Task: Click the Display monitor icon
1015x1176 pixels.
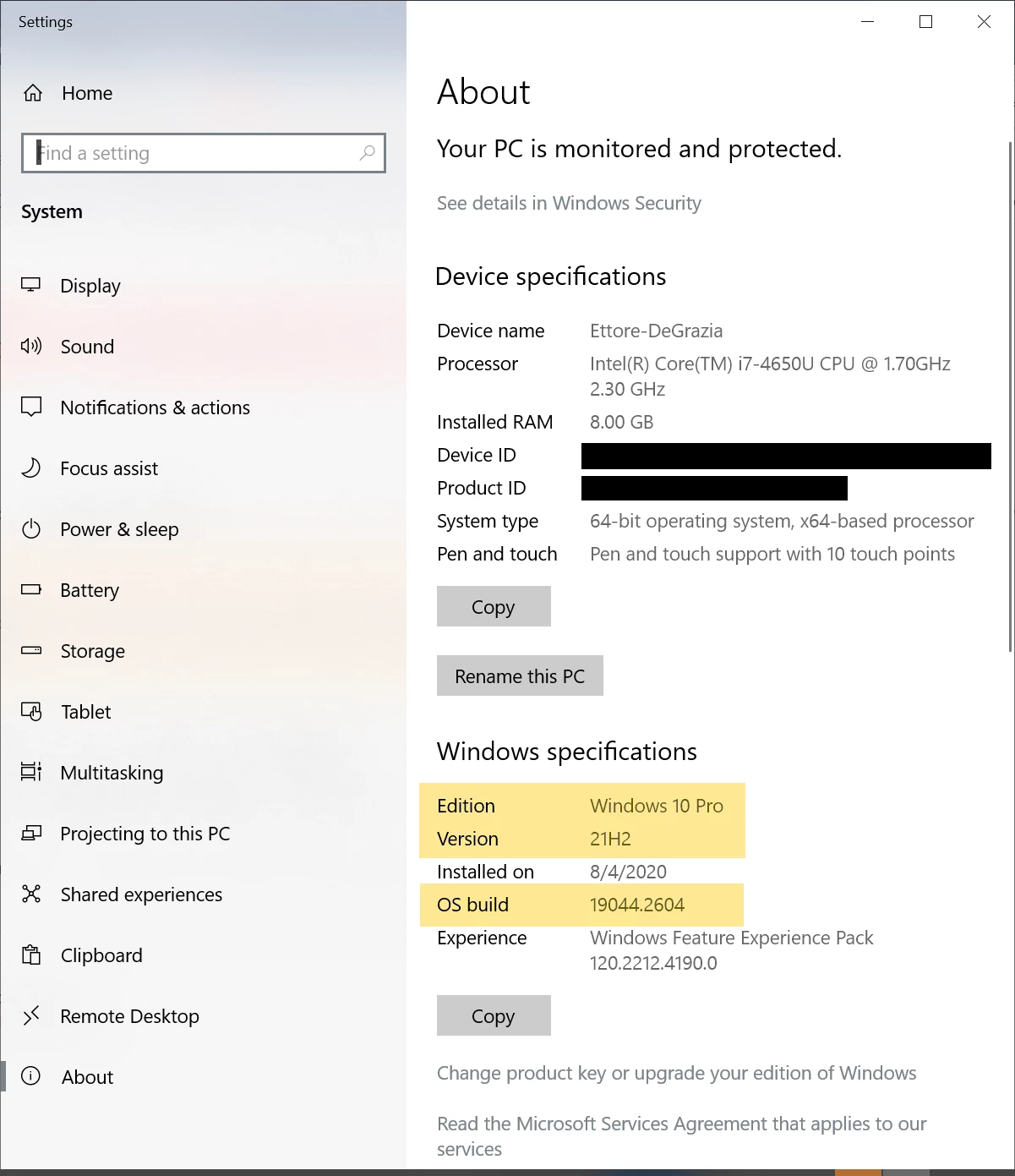Action: tap(31, 285)
